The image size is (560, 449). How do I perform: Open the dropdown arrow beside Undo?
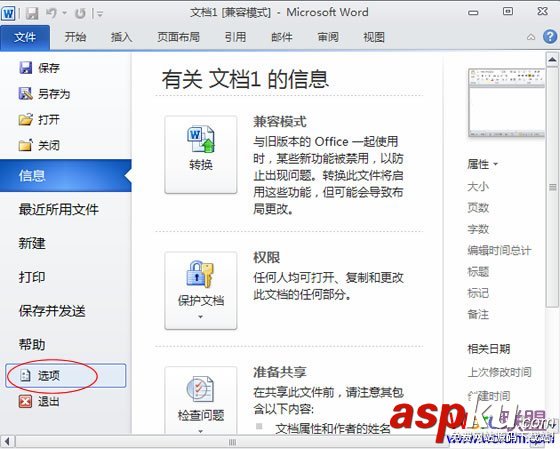(x=65, y=13)
